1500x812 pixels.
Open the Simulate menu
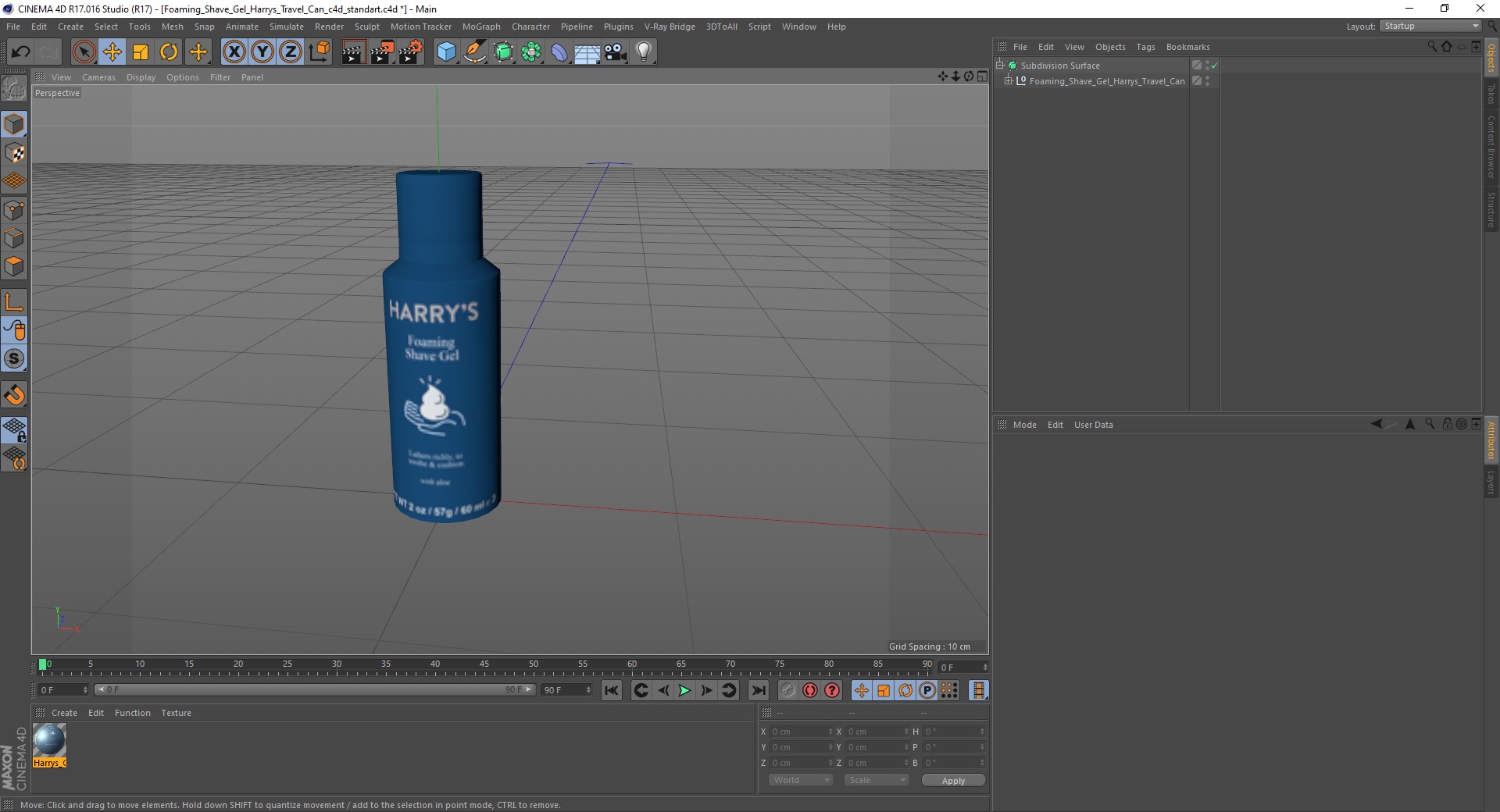(x=287, y=27)
